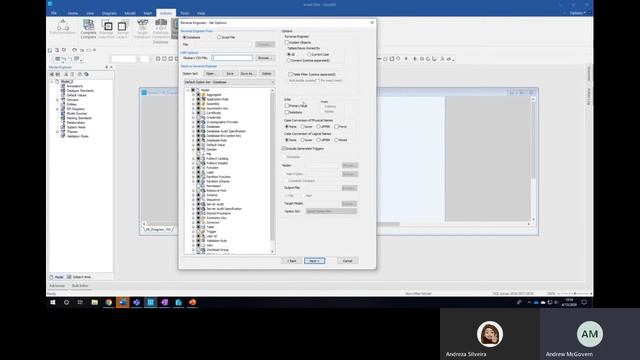
Task: Open the File ribbon tab
Action: coord(54,13)
